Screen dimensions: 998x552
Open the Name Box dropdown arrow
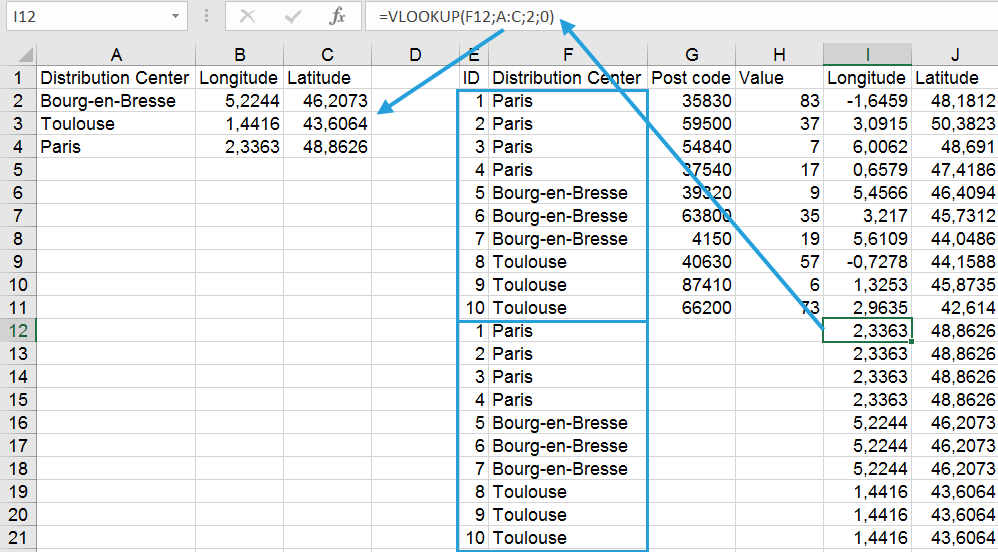[175, 16]
